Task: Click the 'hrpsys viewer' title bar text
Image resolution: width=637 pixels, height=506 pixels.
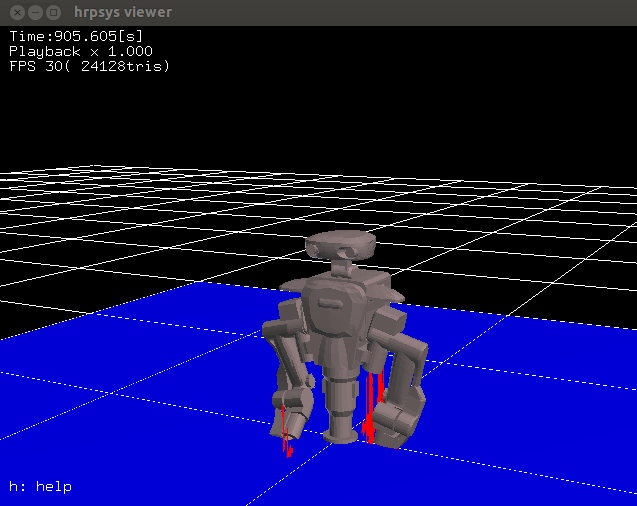Action: tap(123, 12)
